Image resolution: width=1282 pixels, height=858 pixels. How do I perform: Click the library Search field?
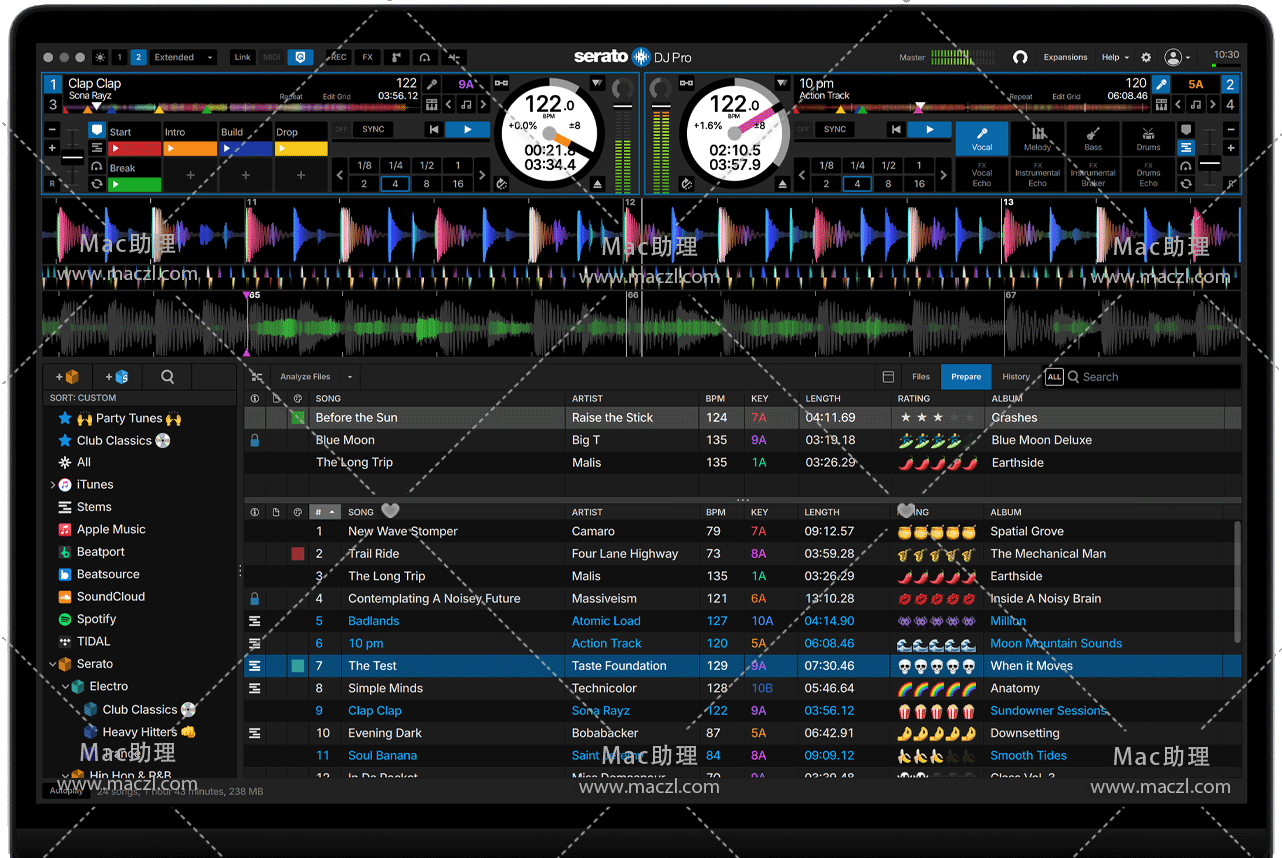1150,377
